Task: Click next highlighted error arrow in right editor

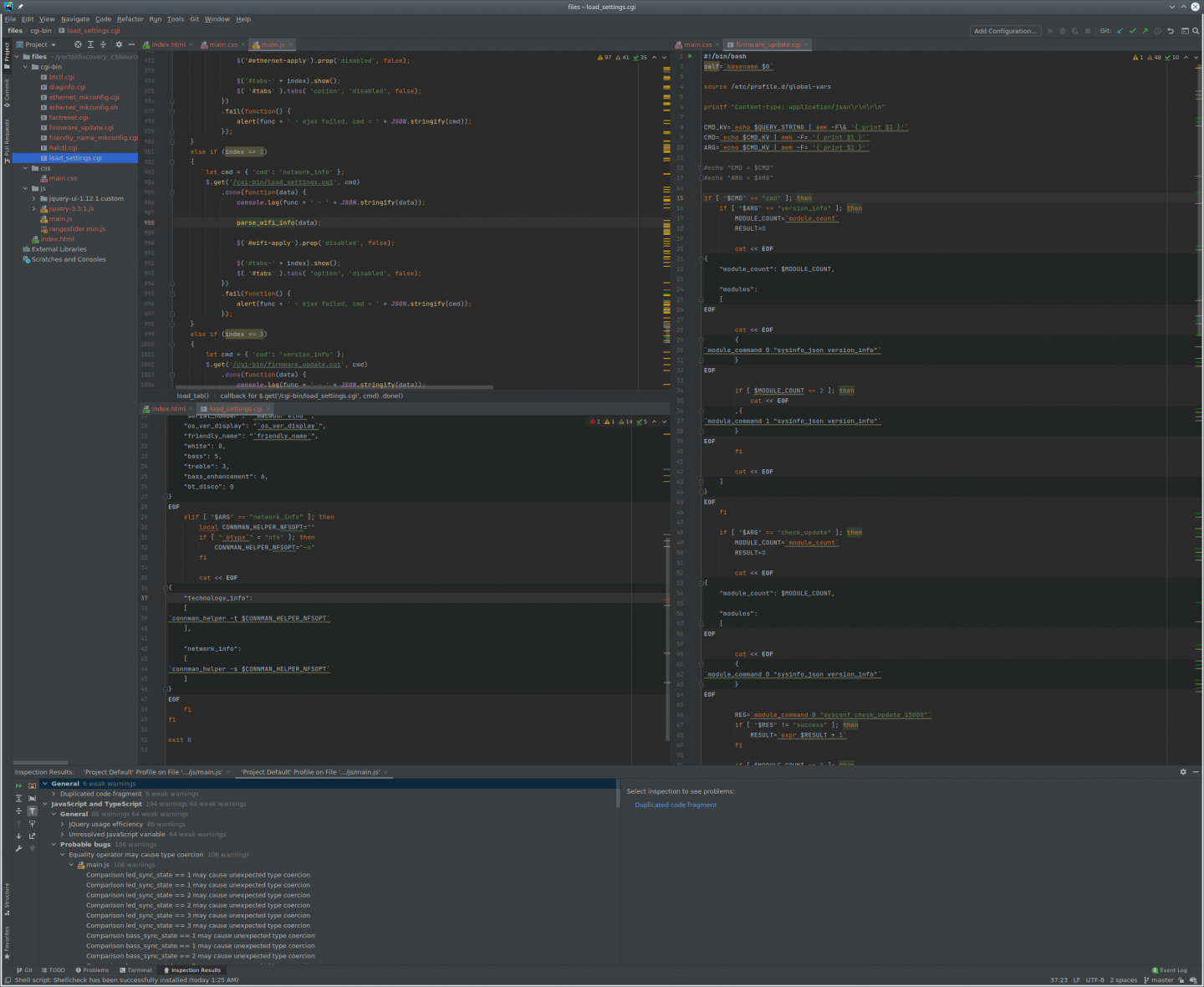Action: point(1197,58)
